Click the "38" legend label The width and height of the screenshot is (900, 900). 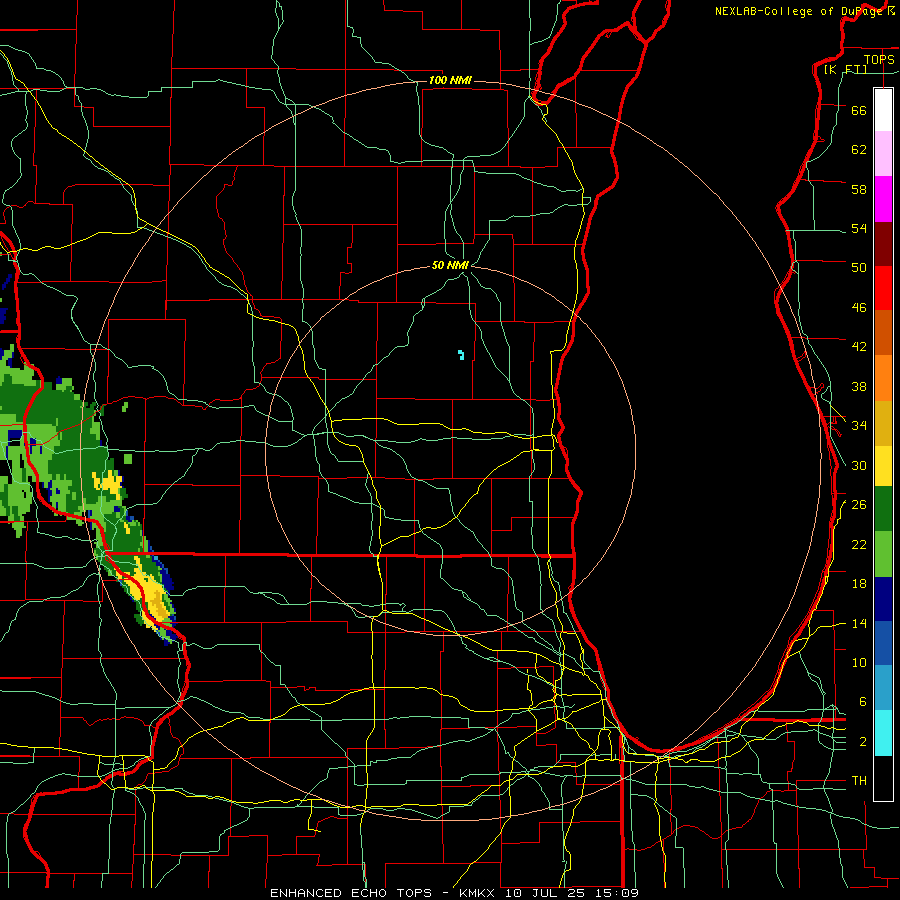(859, 386)
